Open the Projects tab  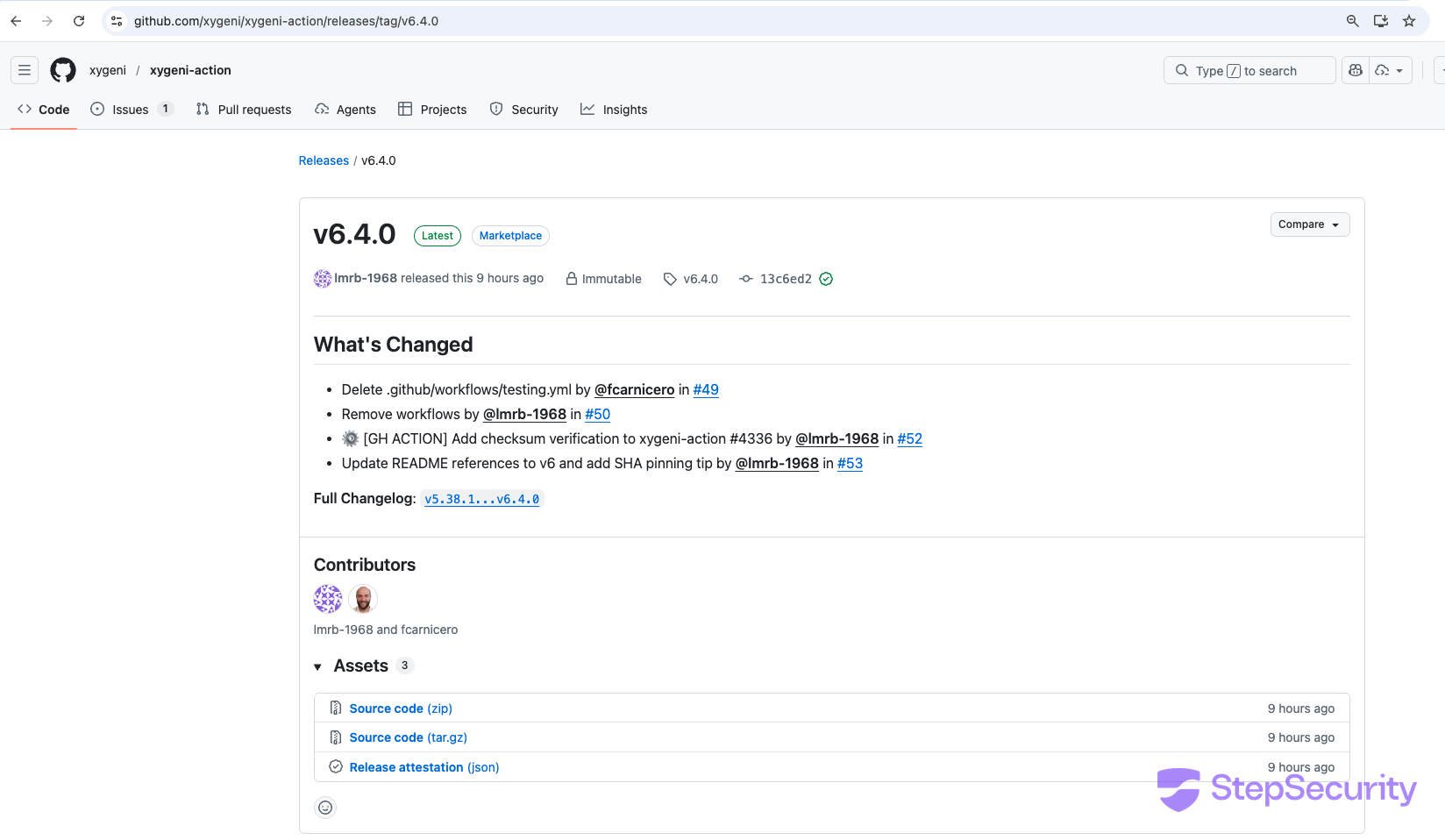click(x=432, y=110)
